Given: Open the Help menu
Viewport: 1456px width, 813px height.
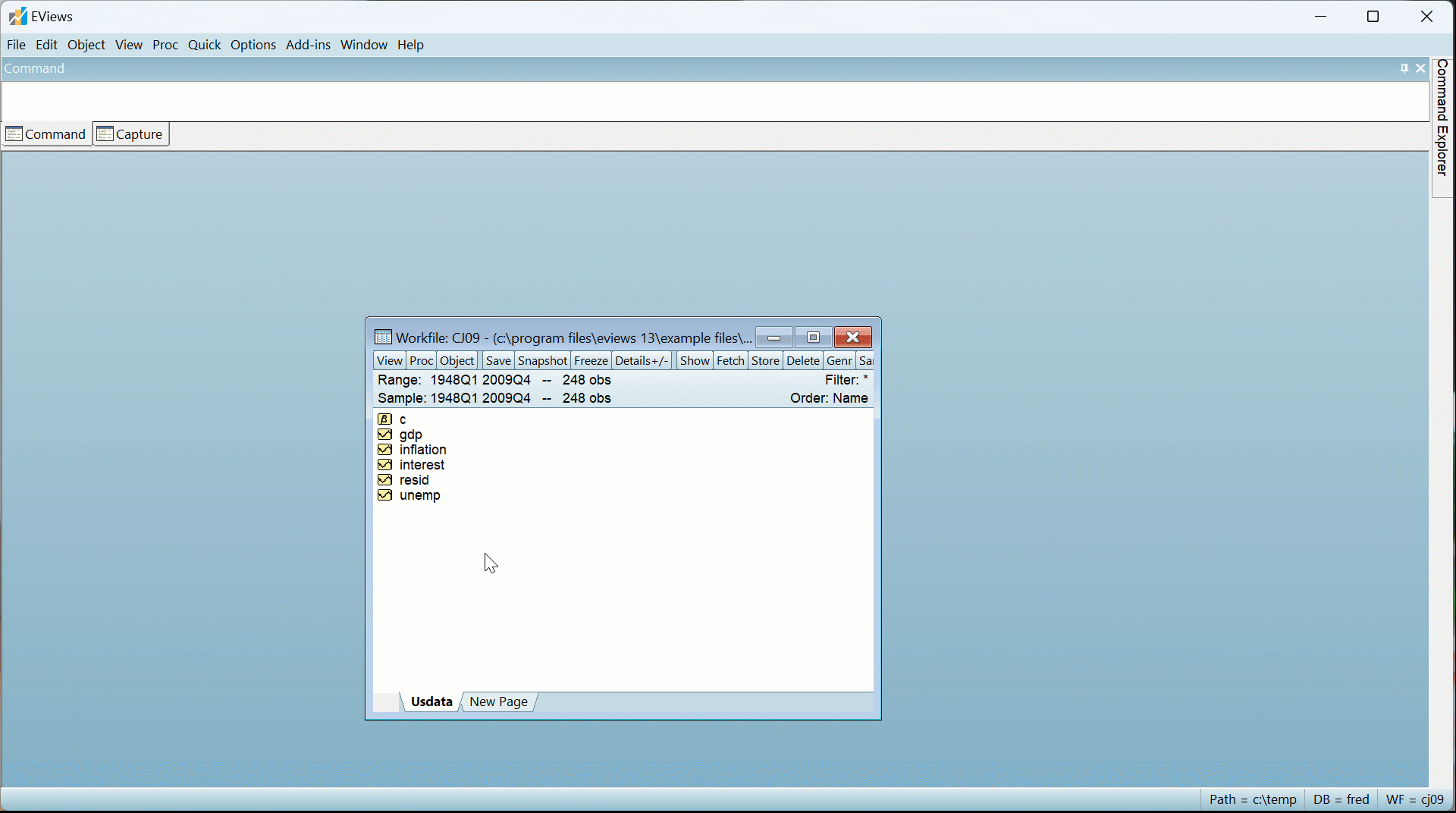Looking at the screenshot, I should 411,46.
